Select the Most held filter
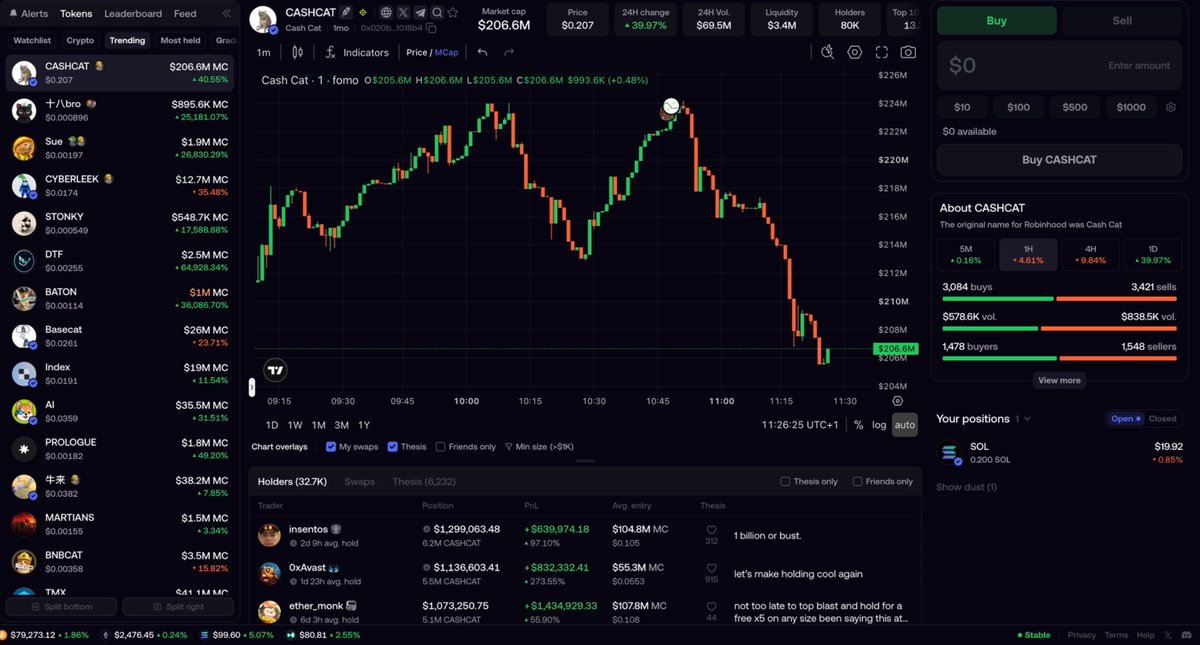This screenshot has height=645, width=1200. 180,40
